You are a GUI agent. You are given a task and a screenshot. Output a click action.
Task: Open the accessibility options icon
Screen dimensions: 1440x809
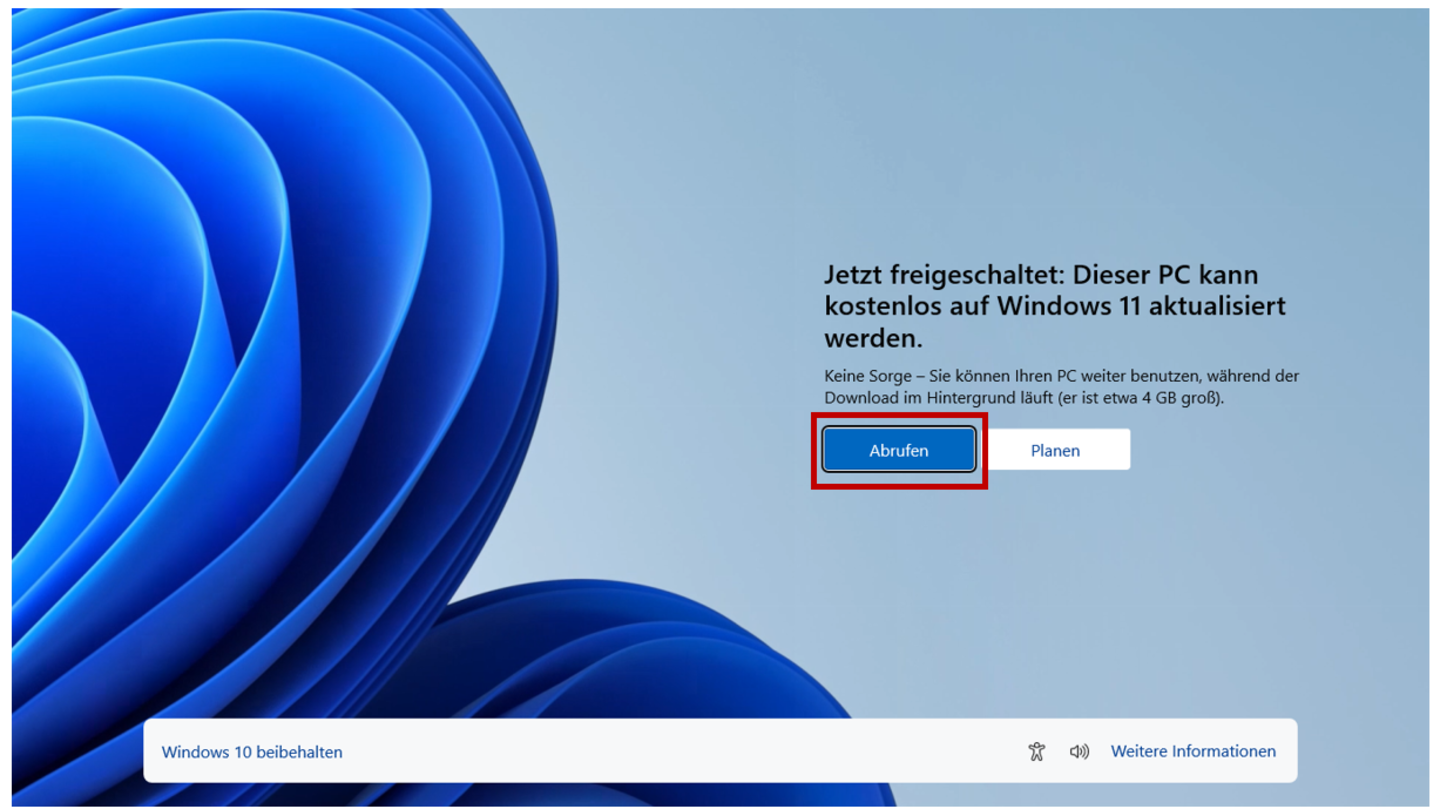coord(1037,751)
